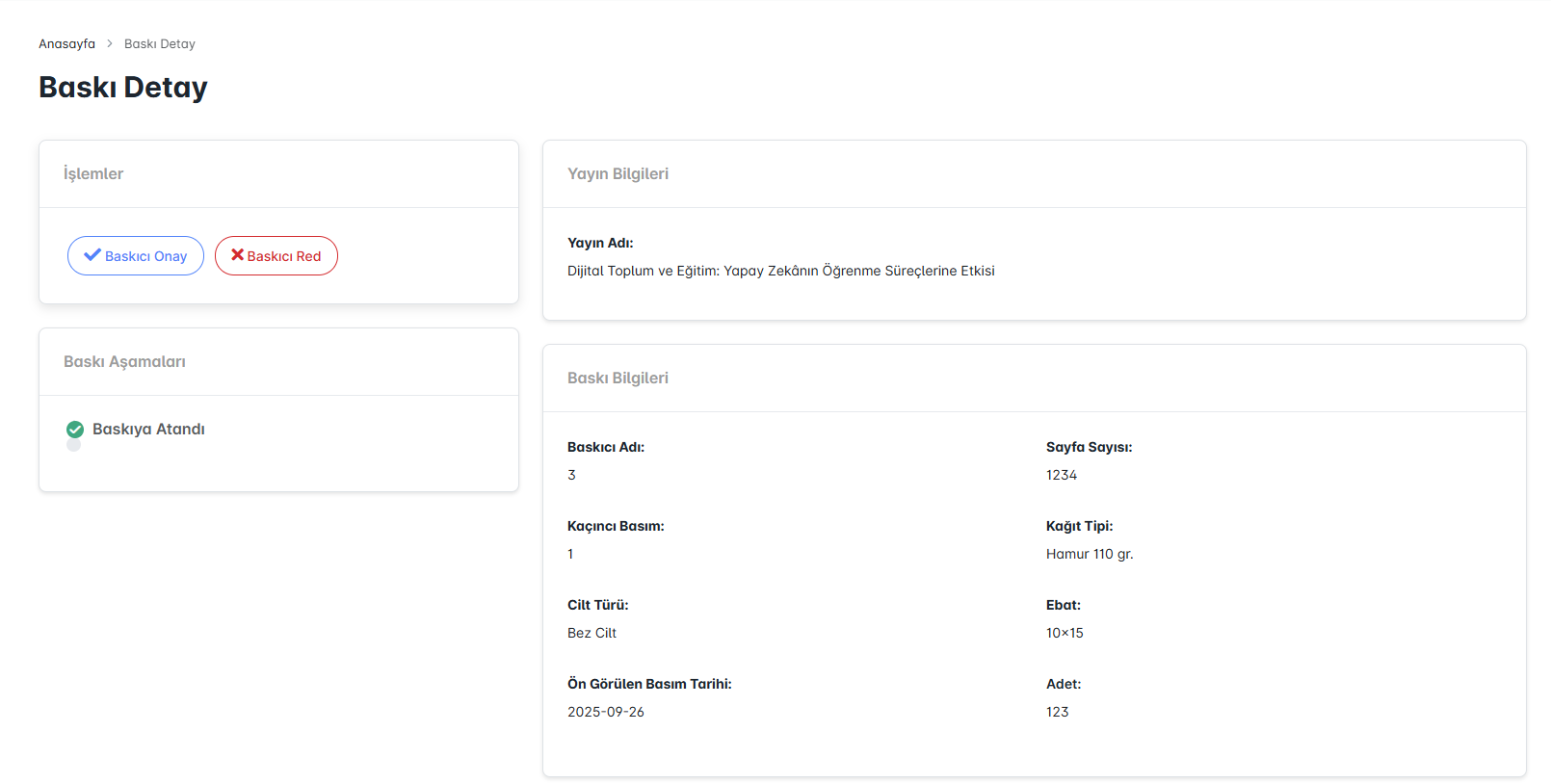The height and width of the screenshot is (784, 1551).
Task: Click the Baskı Aşamaları card header
Action: click(124, 361)
